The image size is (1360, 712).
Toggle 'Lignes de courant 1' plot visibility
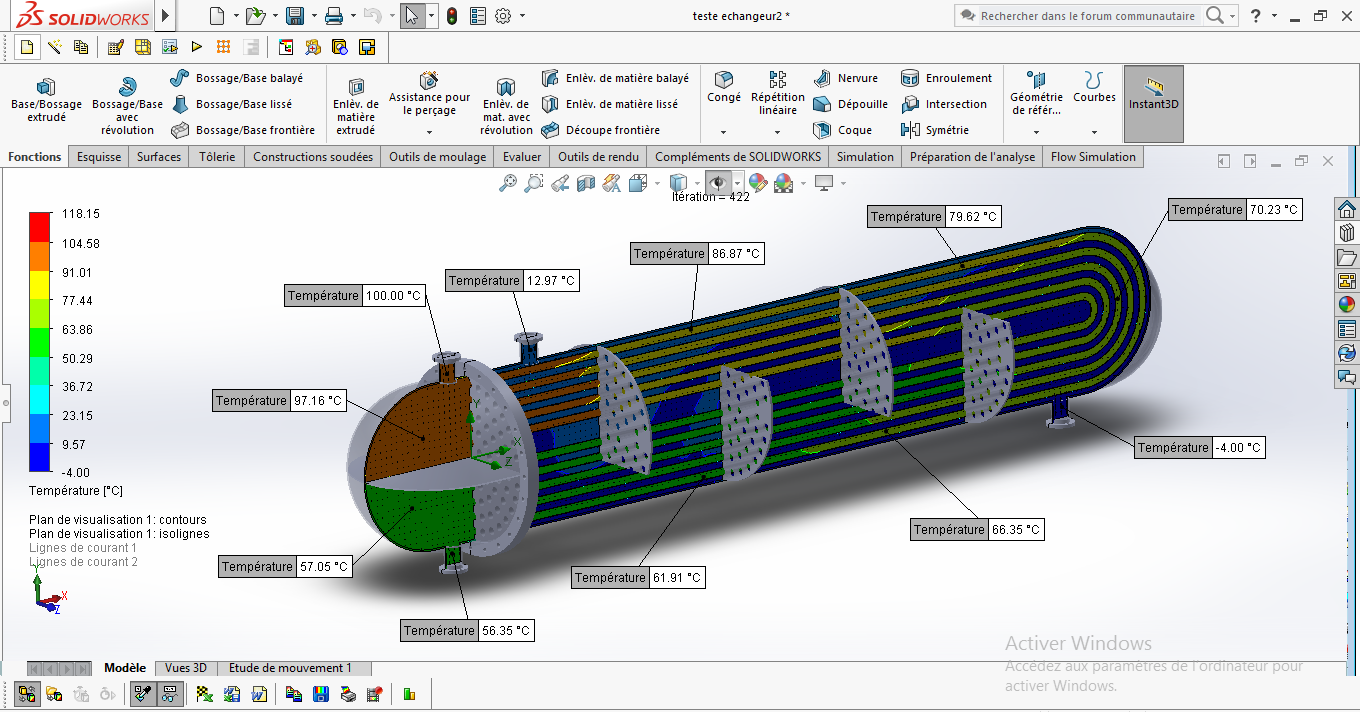pos(83,548)
